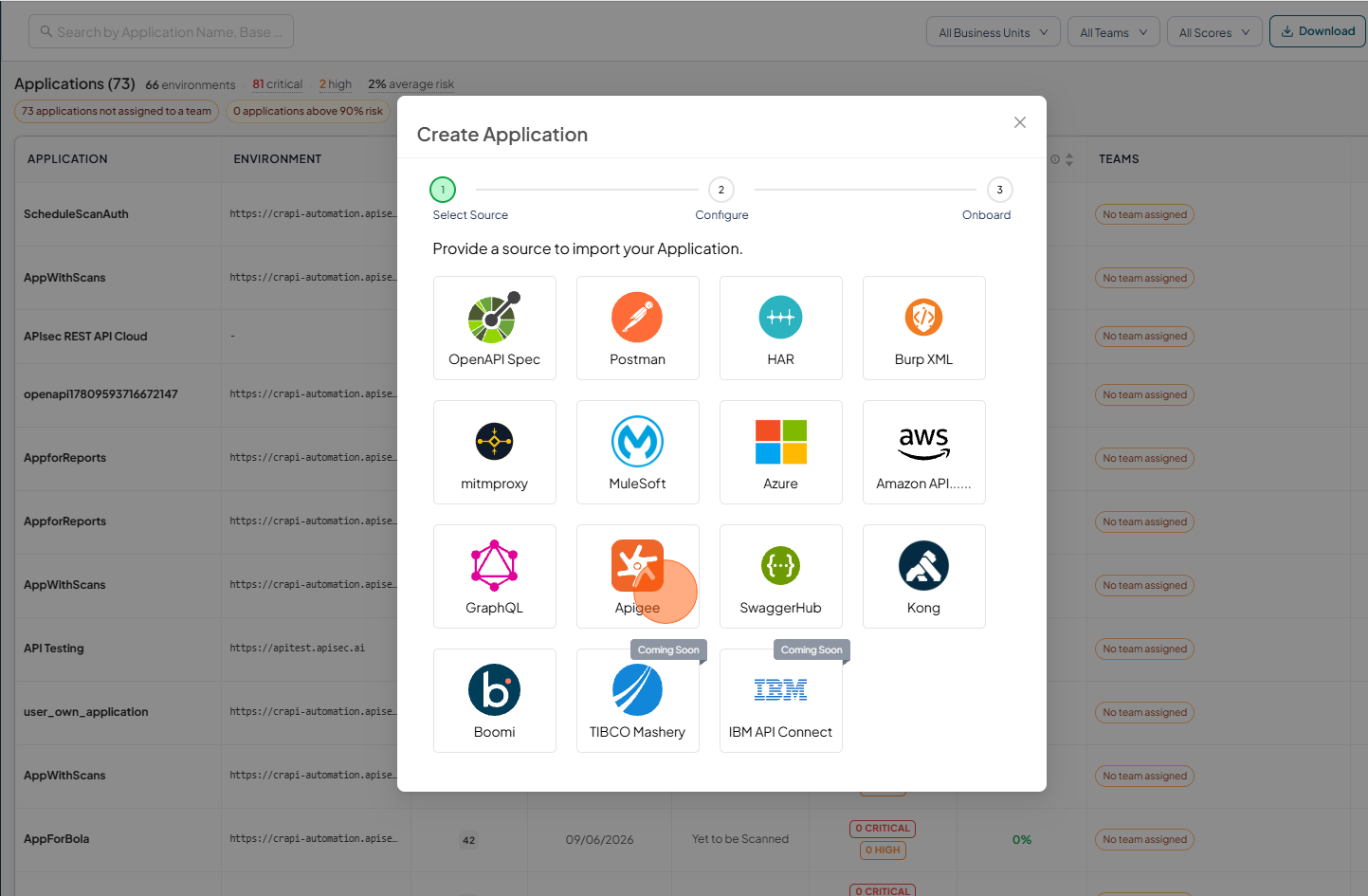1368x896 pixels.
Task: Click the 2 high link
Action: (x=335, y=84)
